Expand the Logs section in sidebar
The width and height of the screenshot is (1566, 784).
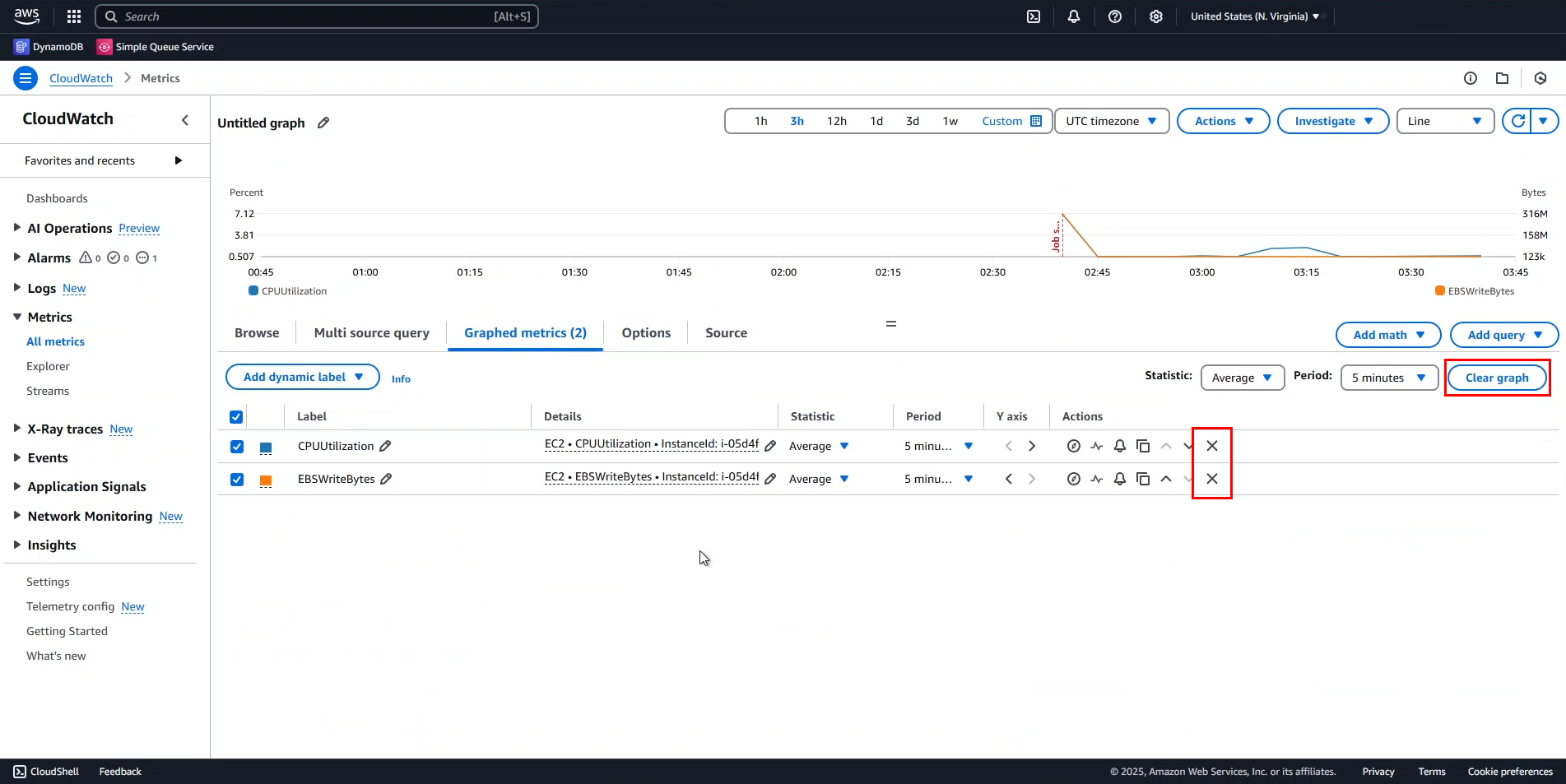tap(17, 288)
